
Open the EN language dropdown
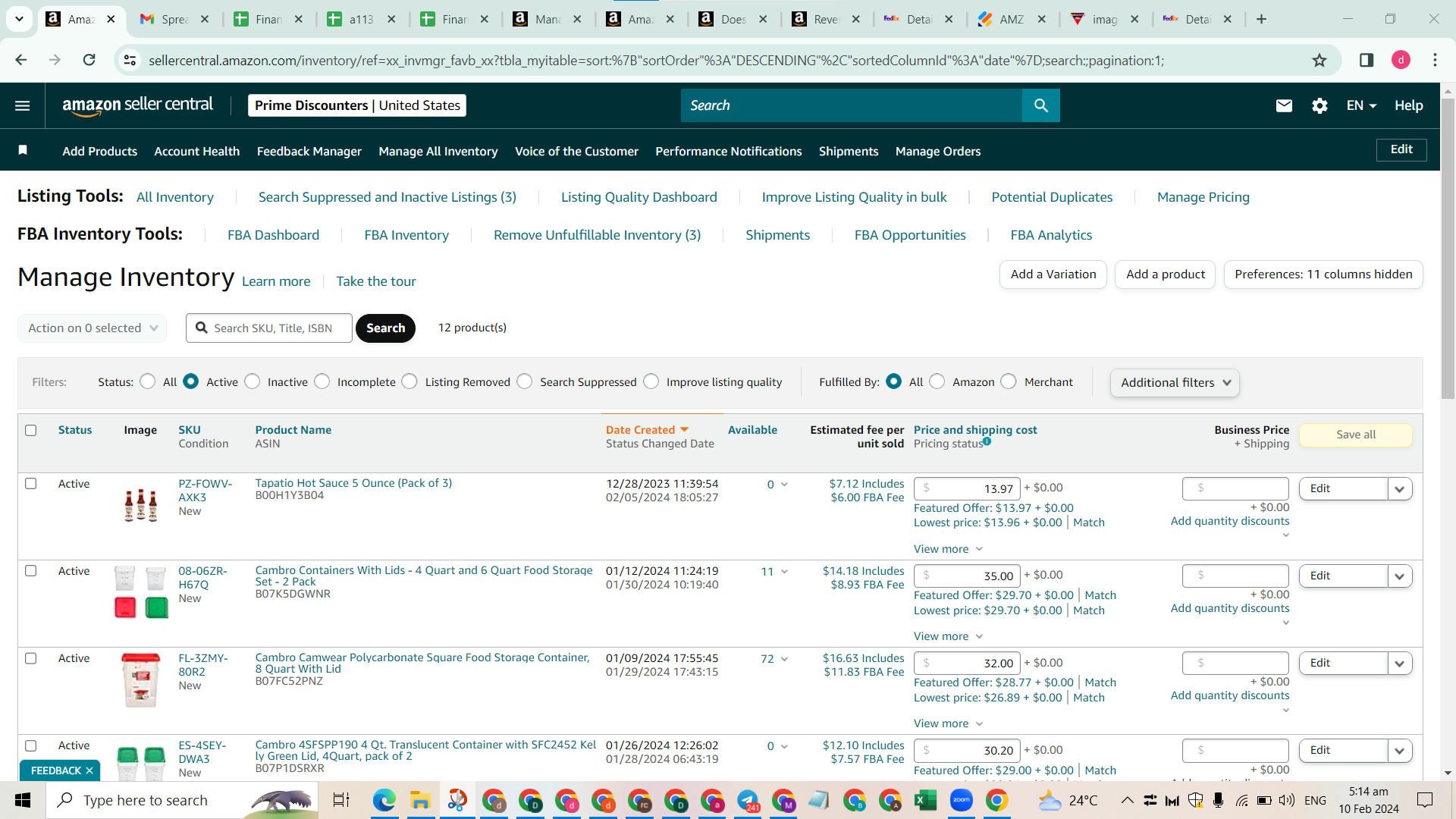[1361, 105]
